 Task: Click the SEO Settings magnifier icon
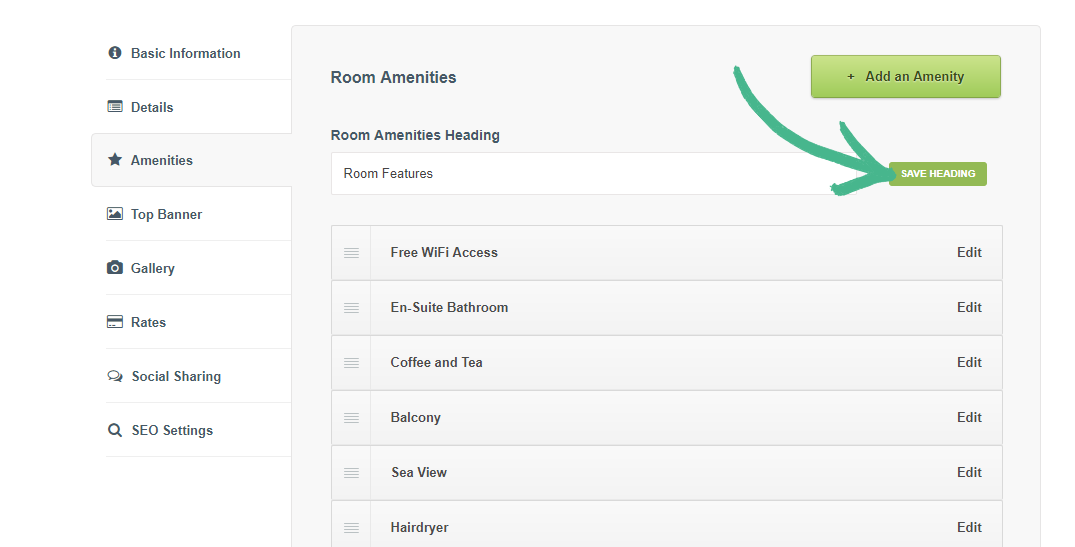(115, 430)
